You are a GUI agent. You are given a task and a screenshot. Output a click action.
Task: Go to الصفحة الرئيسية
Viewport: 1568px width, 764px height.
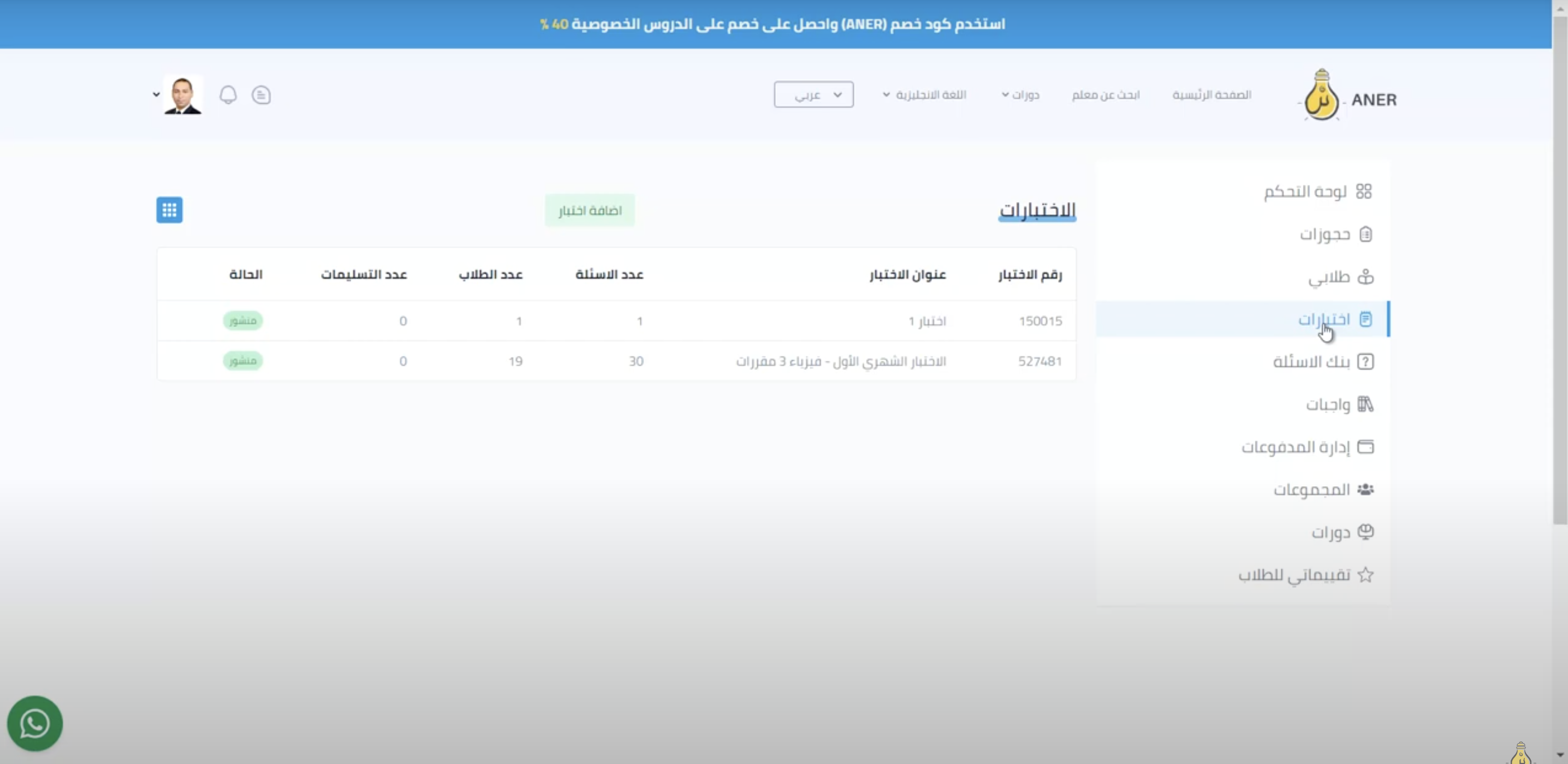click(1212, 95)
